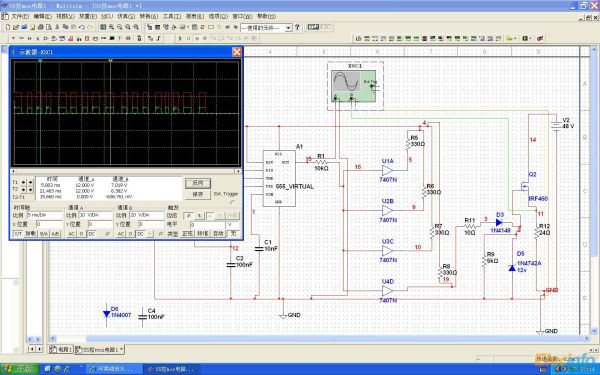Select 无 (none) trigger type button

pyautogui.click(x=233, y=233)
